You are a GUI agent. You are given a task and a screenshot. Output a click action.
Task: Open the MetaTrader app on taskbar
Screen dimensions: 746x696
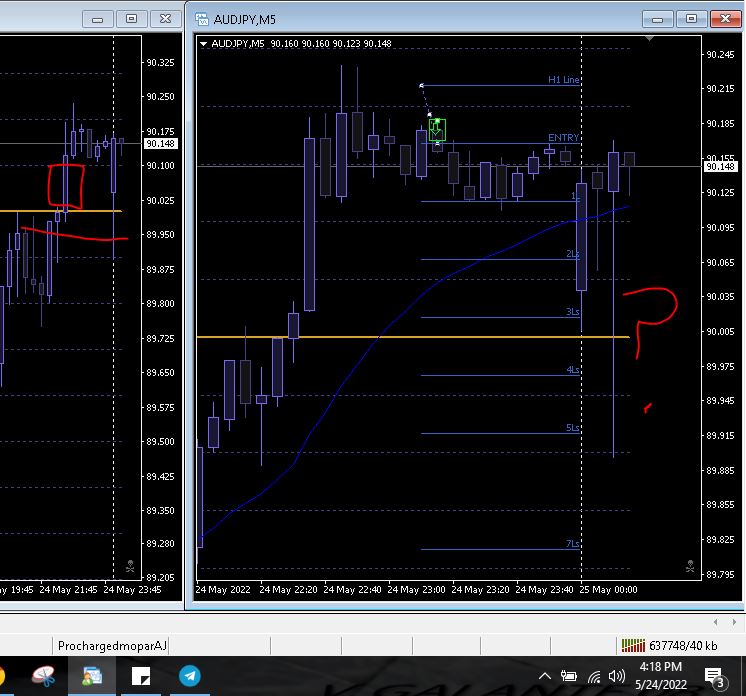[92, 676]
